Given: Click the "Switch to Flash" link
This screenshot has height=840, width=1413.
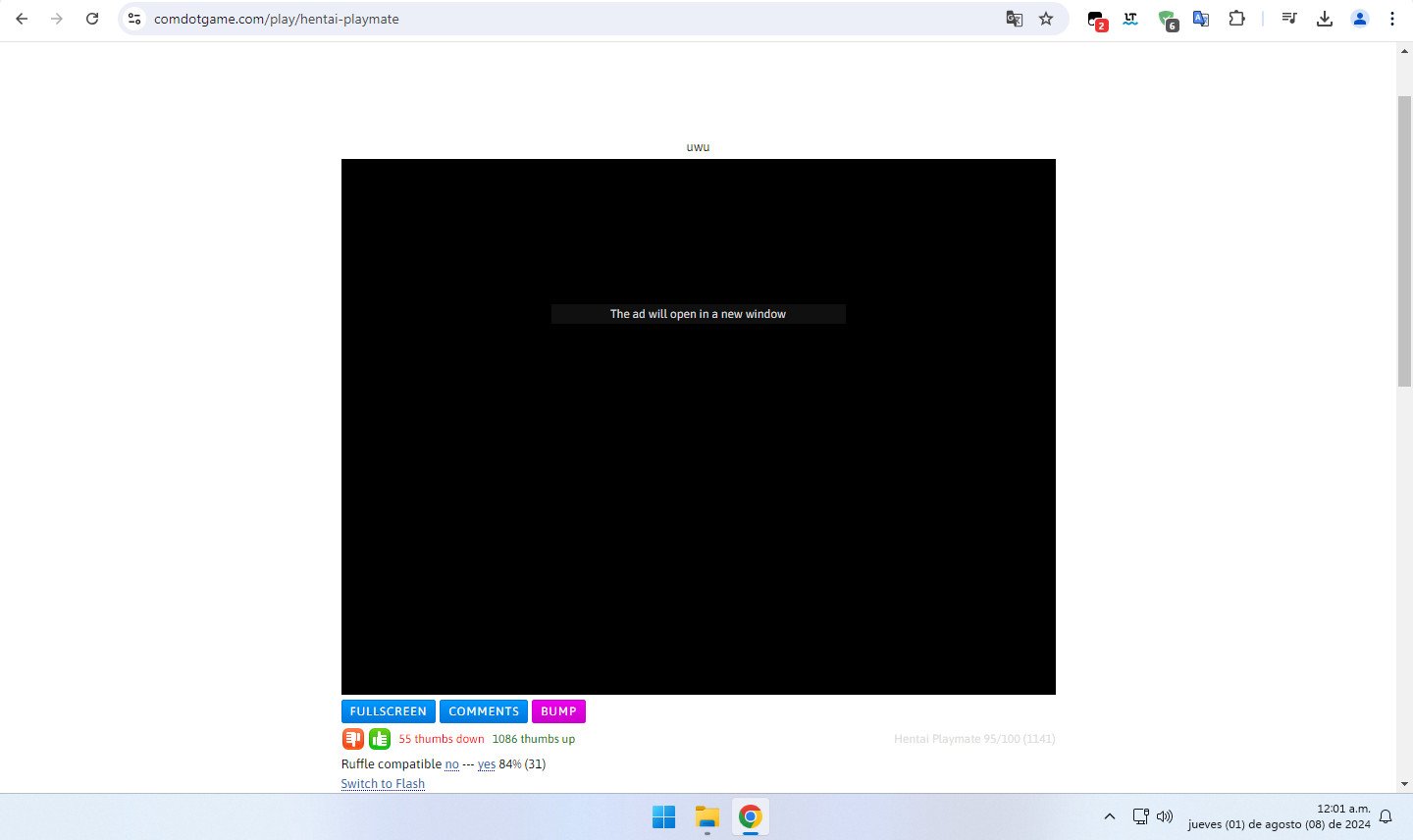Looking at the screenshot, I should pos(383,784).
